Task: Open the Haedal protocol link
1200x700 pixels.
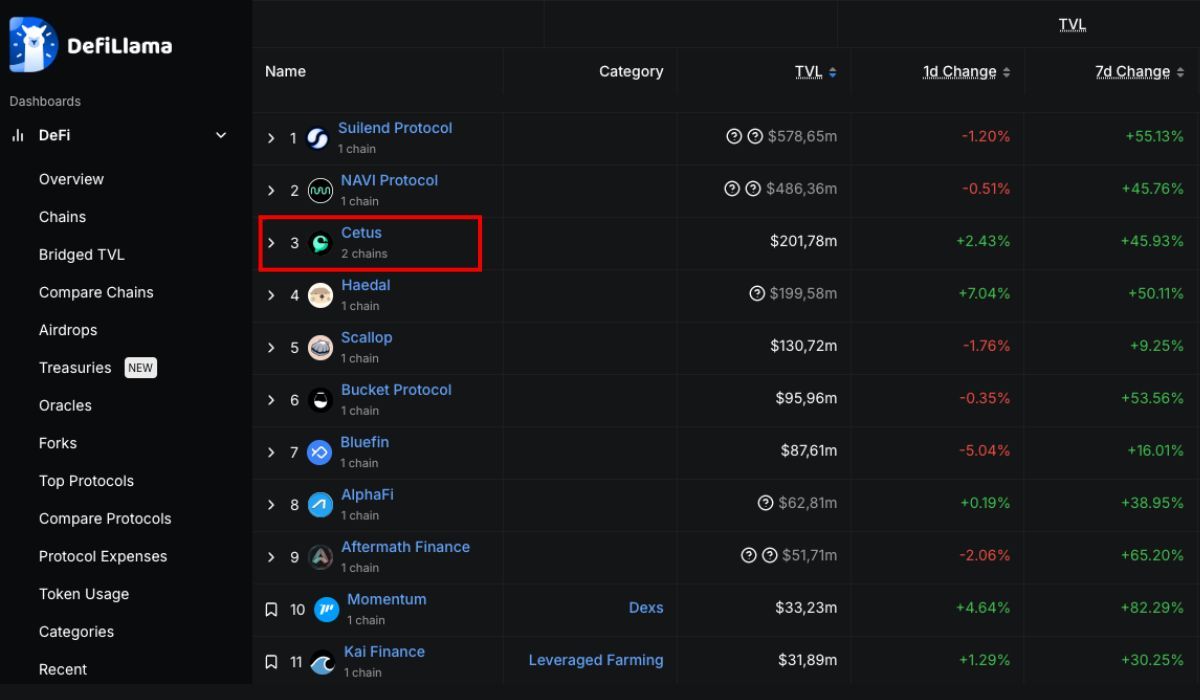Action: click(x=365, y=285)
